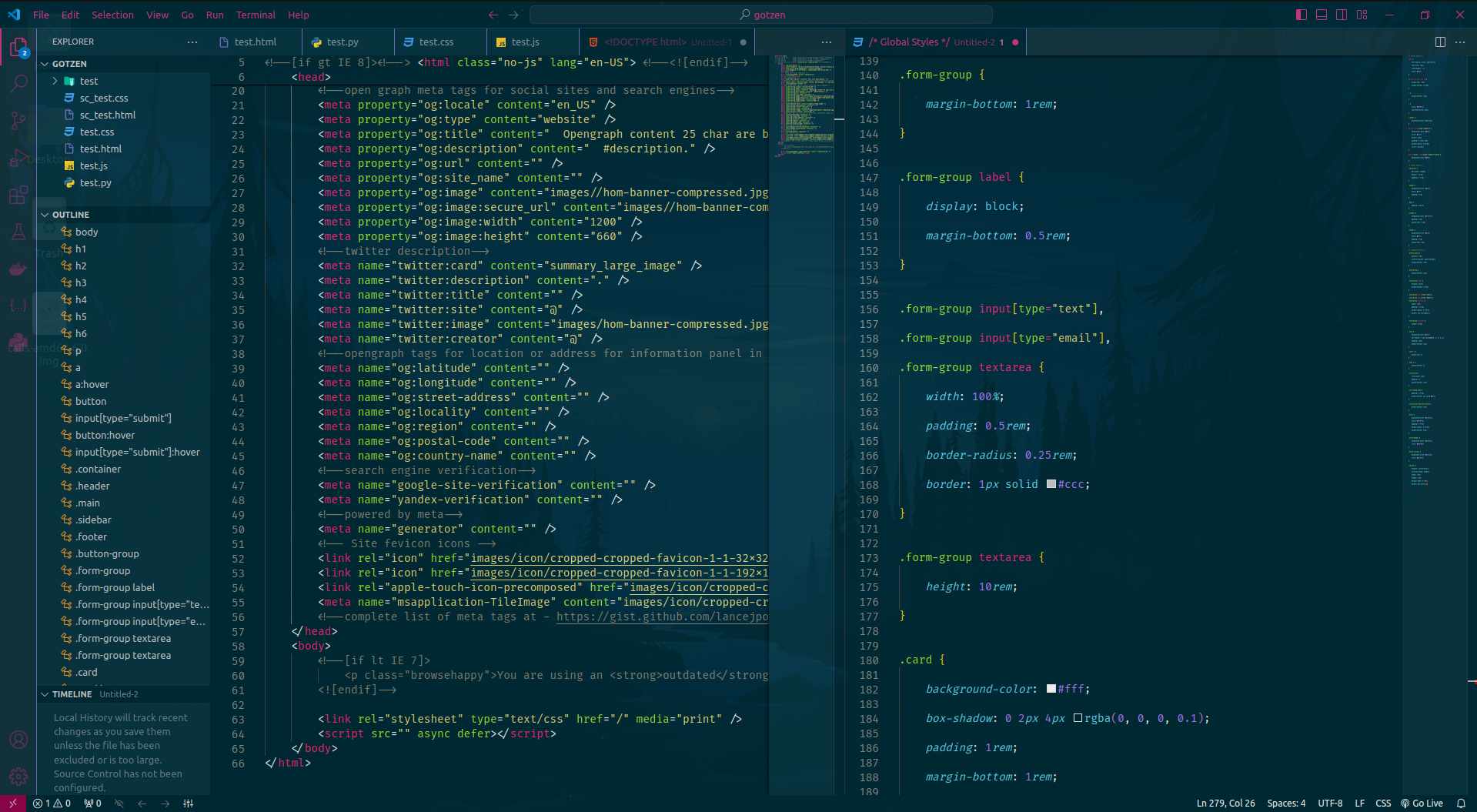The width and height of the screenshot is (1477, 812).
Task: Toggle the crossed-eye icon in status bar
Action: (119, 804)
